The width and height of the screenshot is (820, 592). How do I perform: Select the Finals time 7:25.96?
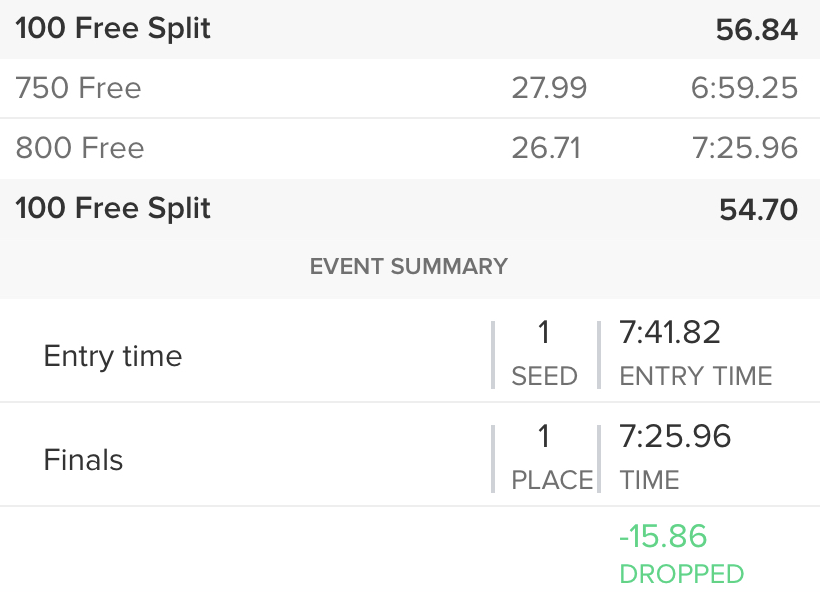click(675, 437)
